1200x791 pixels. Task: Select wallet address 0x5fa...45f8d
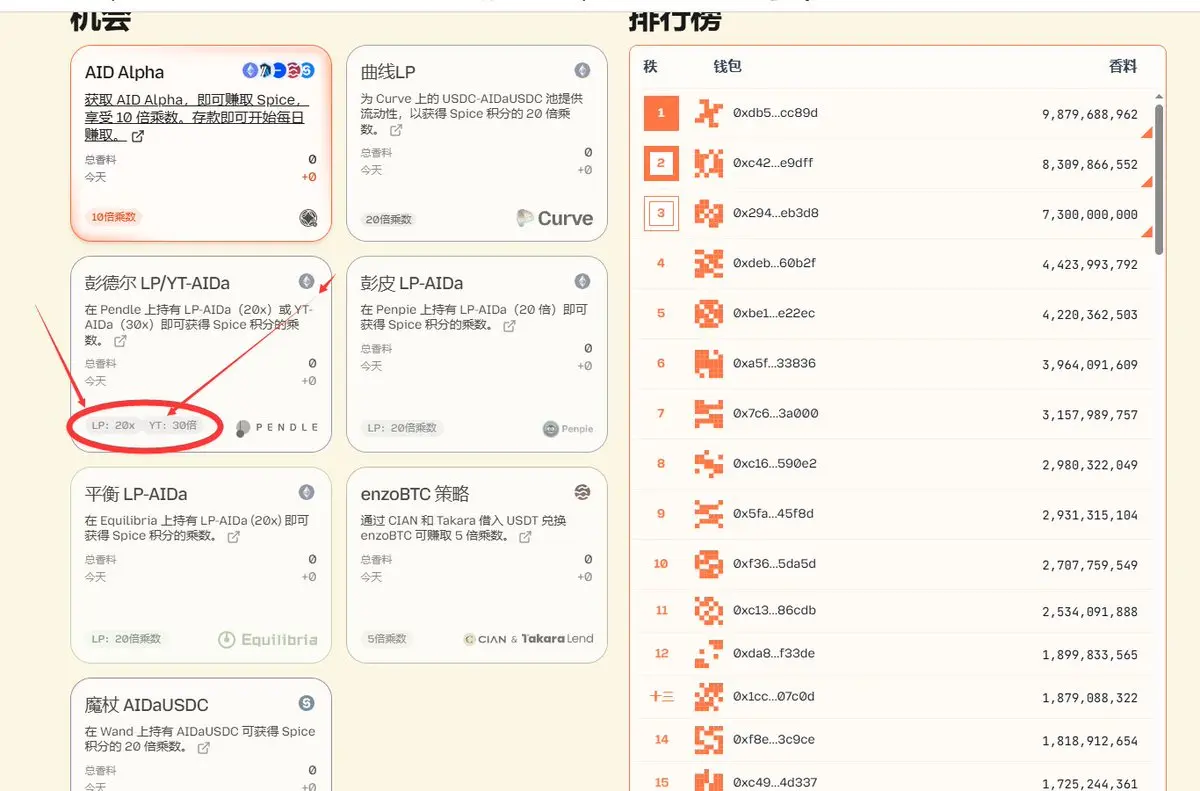click(x=773, y=513)
